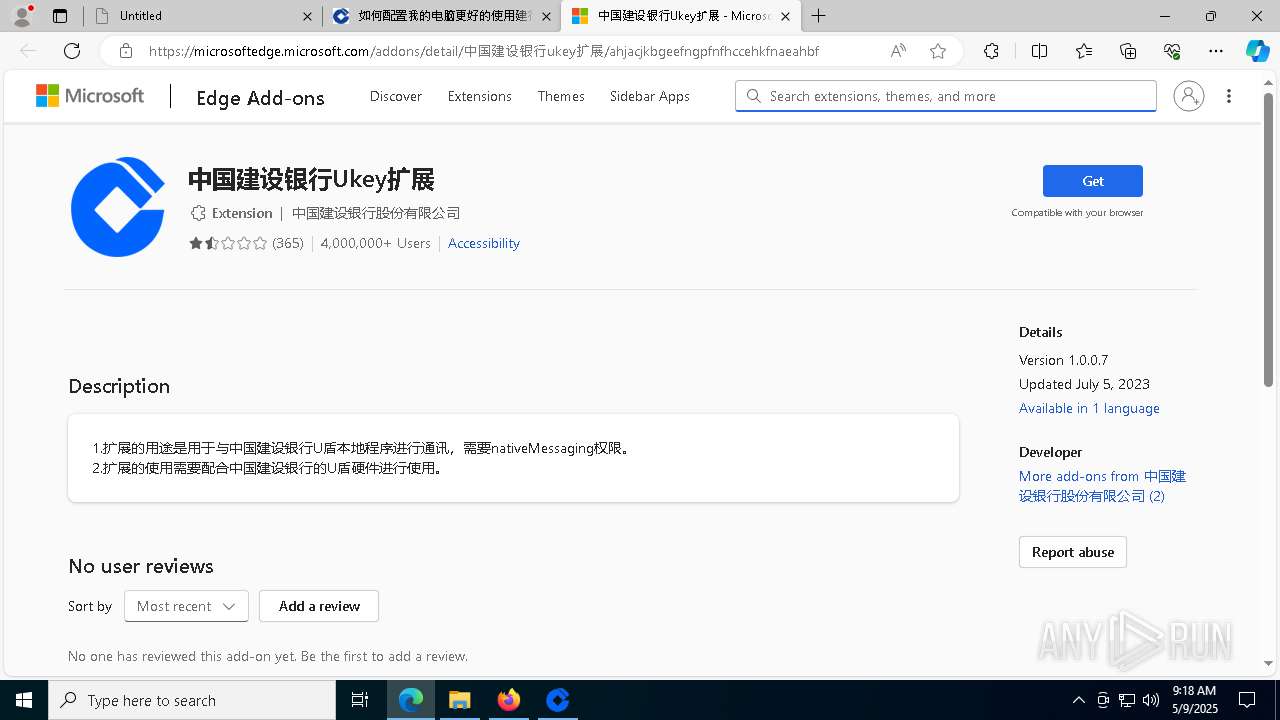Open the Sidebar Apps section
This screenshot has height=720, width=1280.
tap(650, 96)
